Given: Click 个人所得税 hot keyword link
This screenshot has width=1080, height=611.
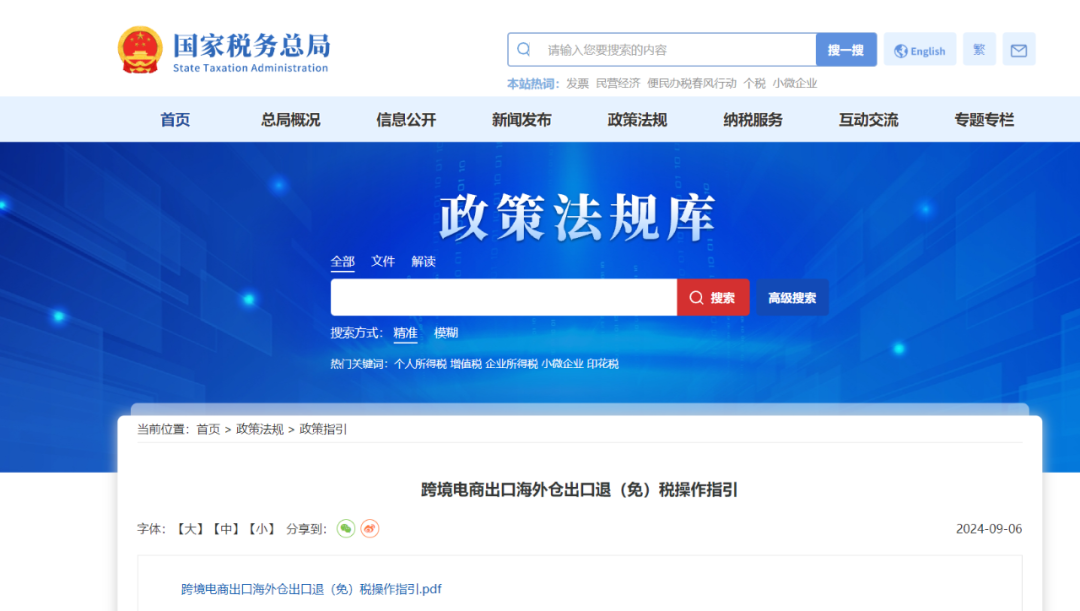Looking at the screenshot, I should coord(420,364).
